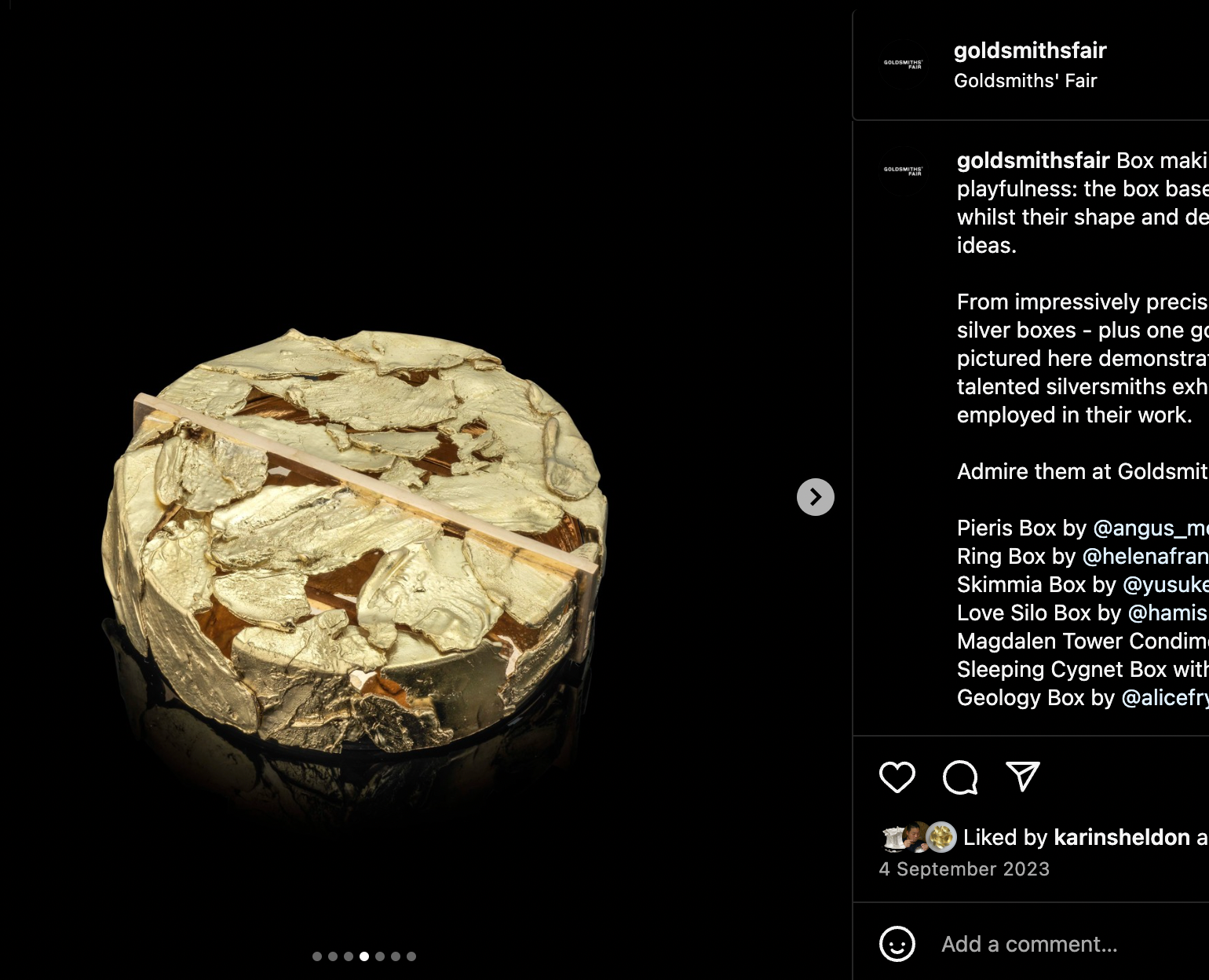Screen dimensions: 1209x980
Task: Open comments via speech bubble icon
Action: coord(960,777)
